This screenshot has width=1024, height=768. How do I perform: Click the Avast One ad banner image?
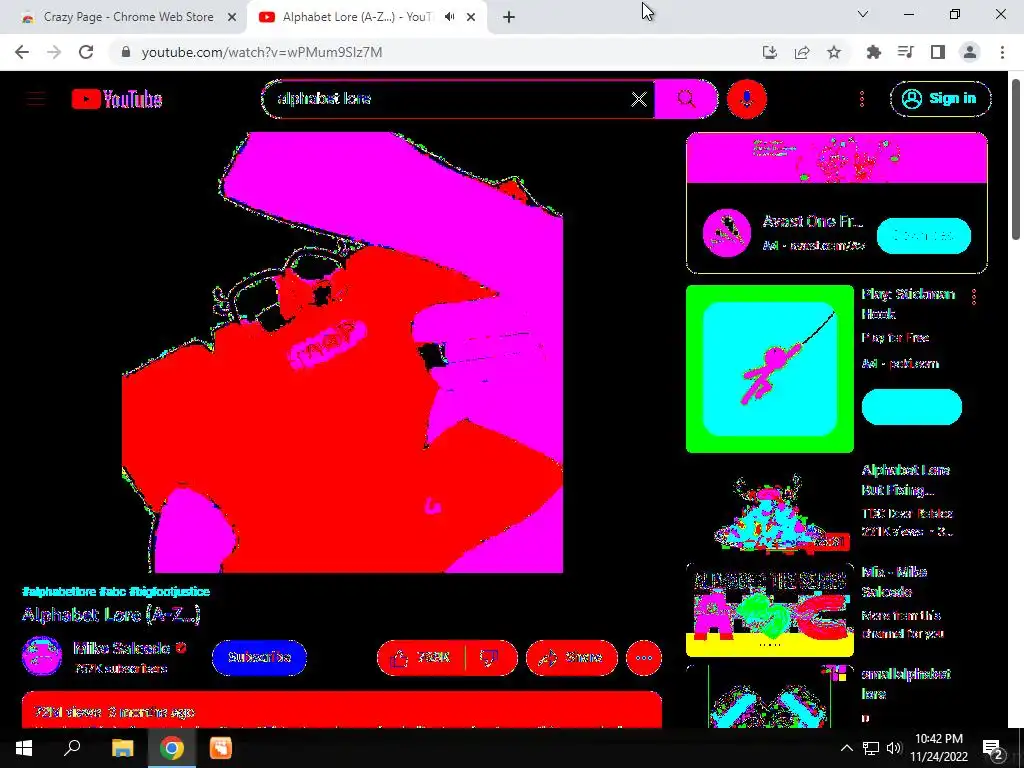[837, 157]
